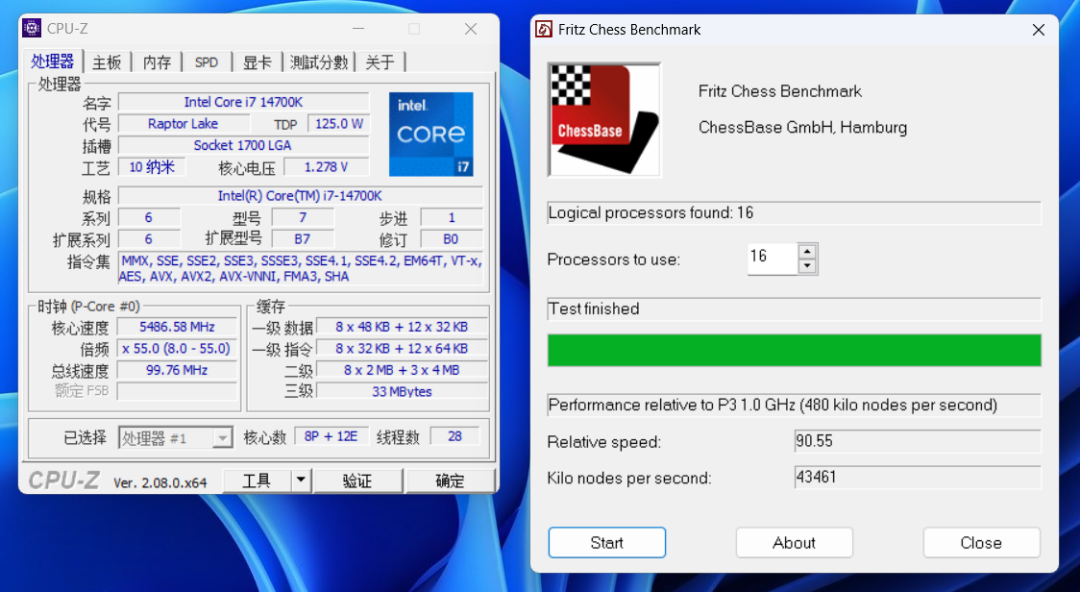The image size is (1080, 592).
Task: Open the About dialog in Fritz
Action: pos(794,542)
